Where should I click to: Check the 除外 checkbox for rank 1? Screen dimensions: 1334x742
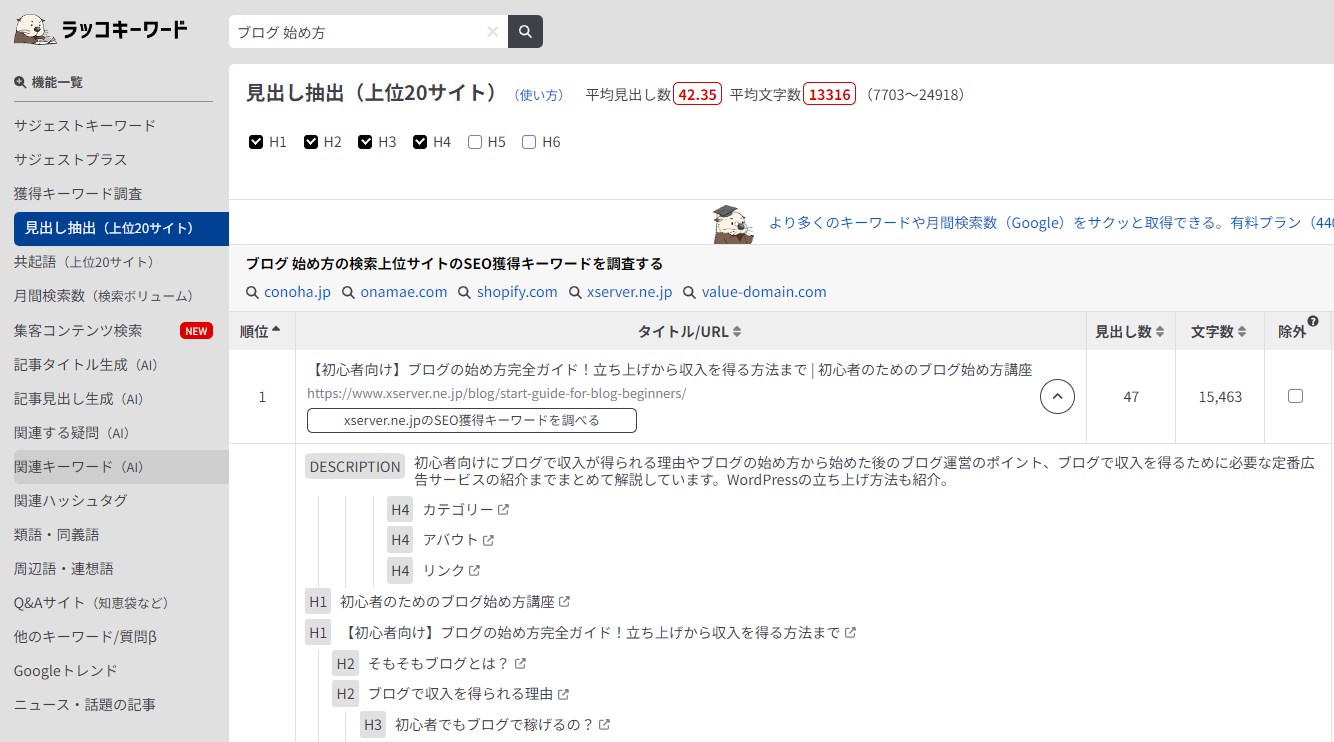[1295, 396]
